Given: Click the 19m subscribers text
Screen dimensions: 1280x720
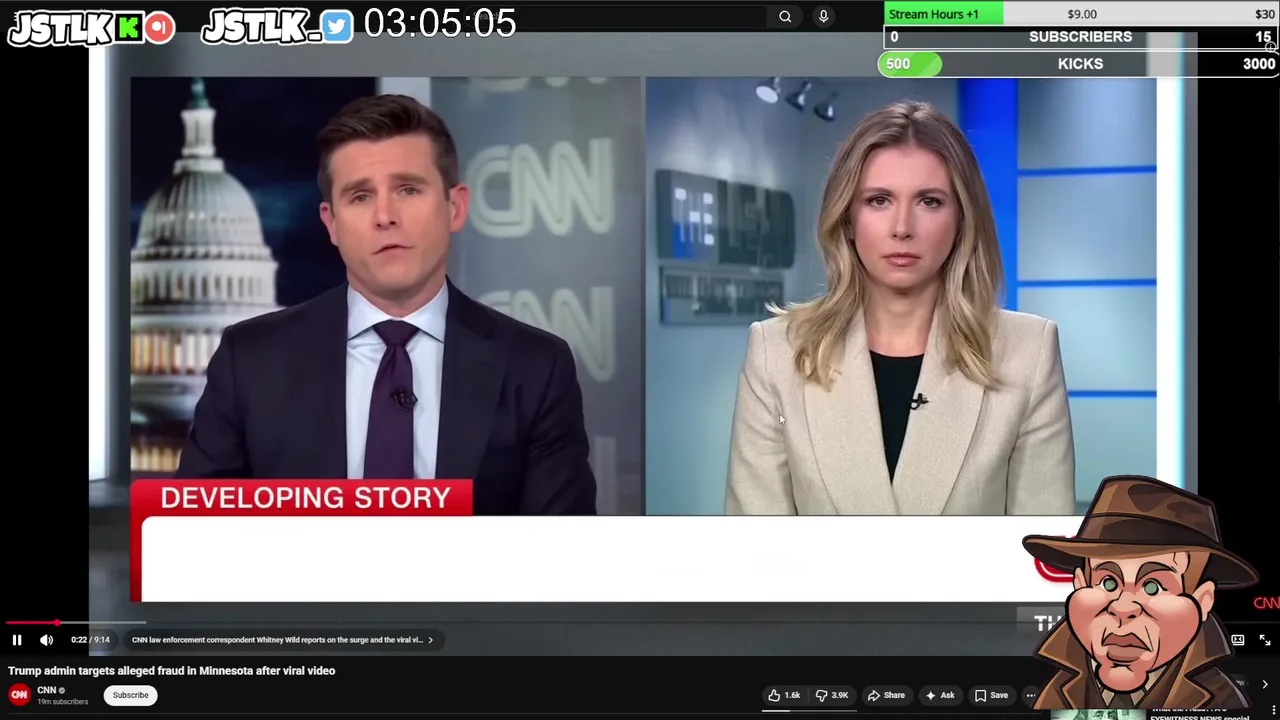Looking at the screenshot, I should pyautogui.click(x=62, y=702).
